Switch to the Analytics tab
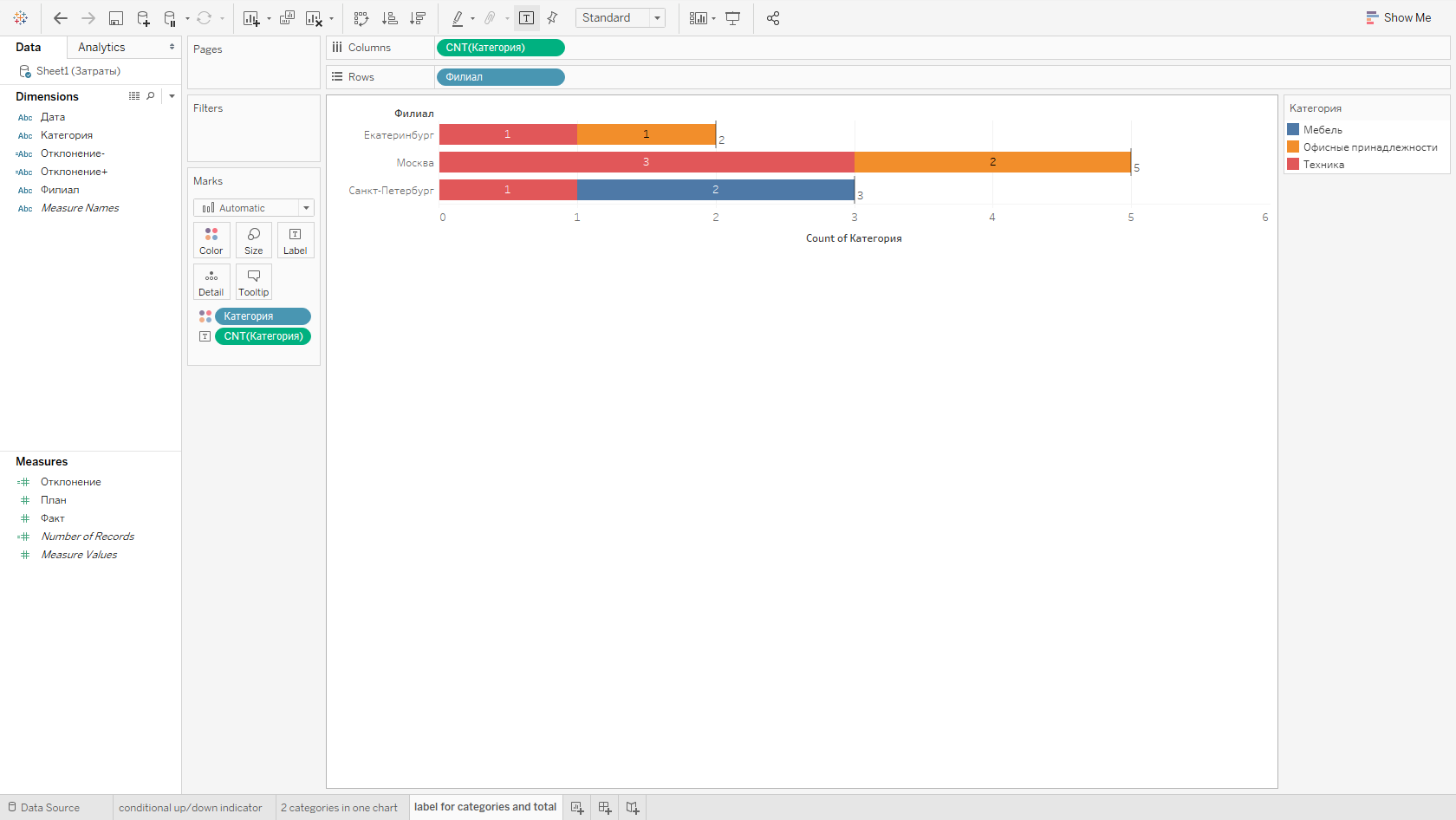This screenshot has height=820, width=1456. tap(101, 47)
